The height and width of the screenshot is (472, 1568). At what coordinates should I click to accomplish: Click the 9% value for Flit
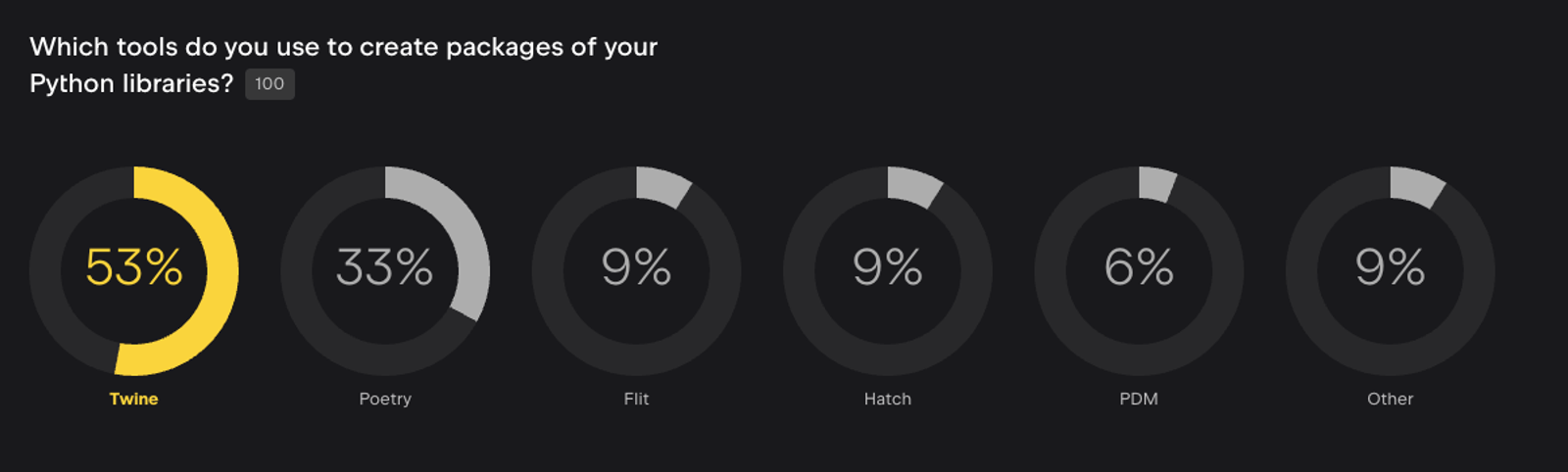point(637,267)
